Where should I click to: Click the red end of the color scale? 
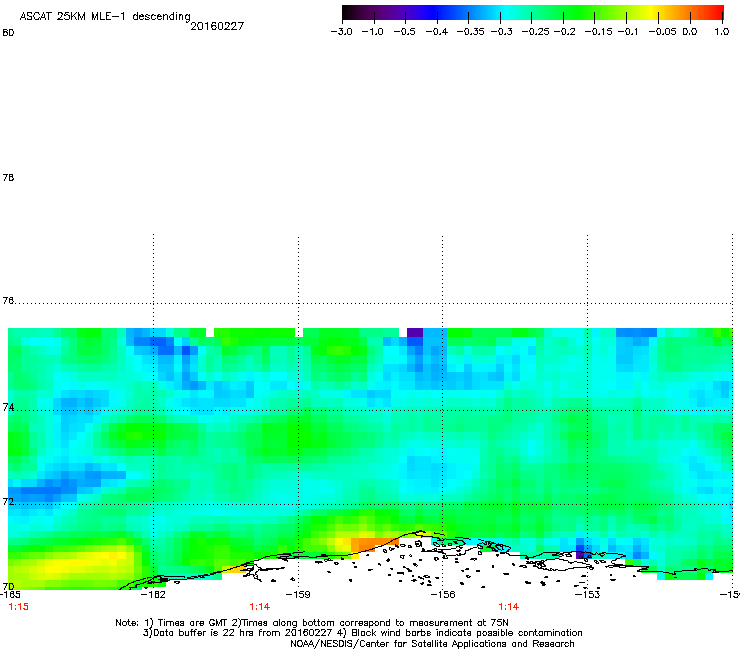pyautogui.click(x=717, y=12)
